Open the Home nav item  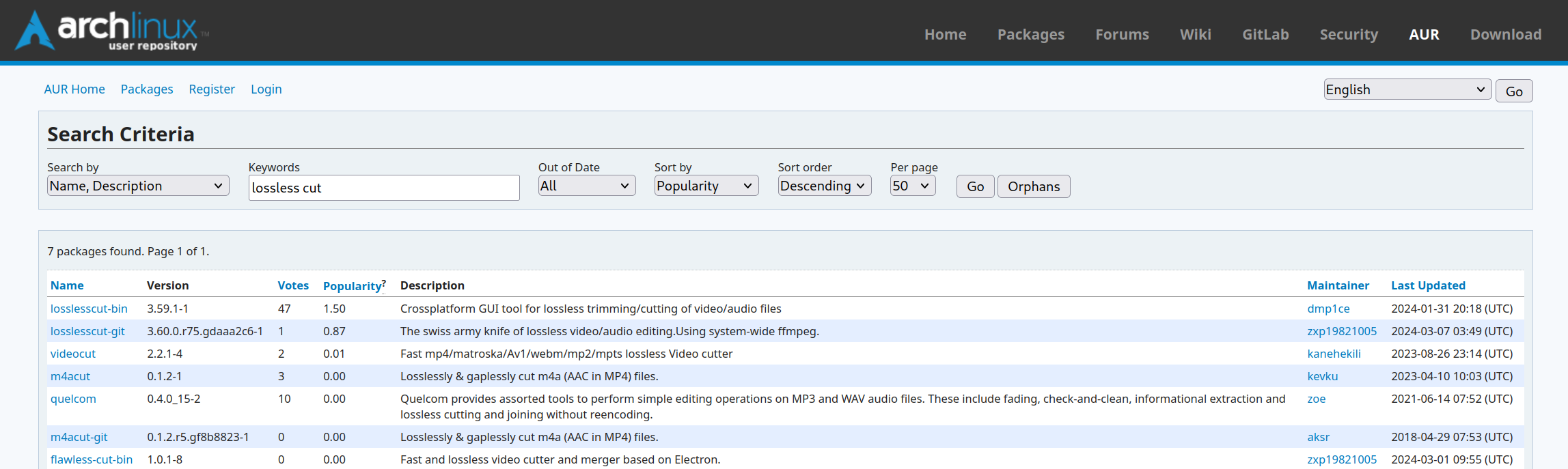click(945, 34)
